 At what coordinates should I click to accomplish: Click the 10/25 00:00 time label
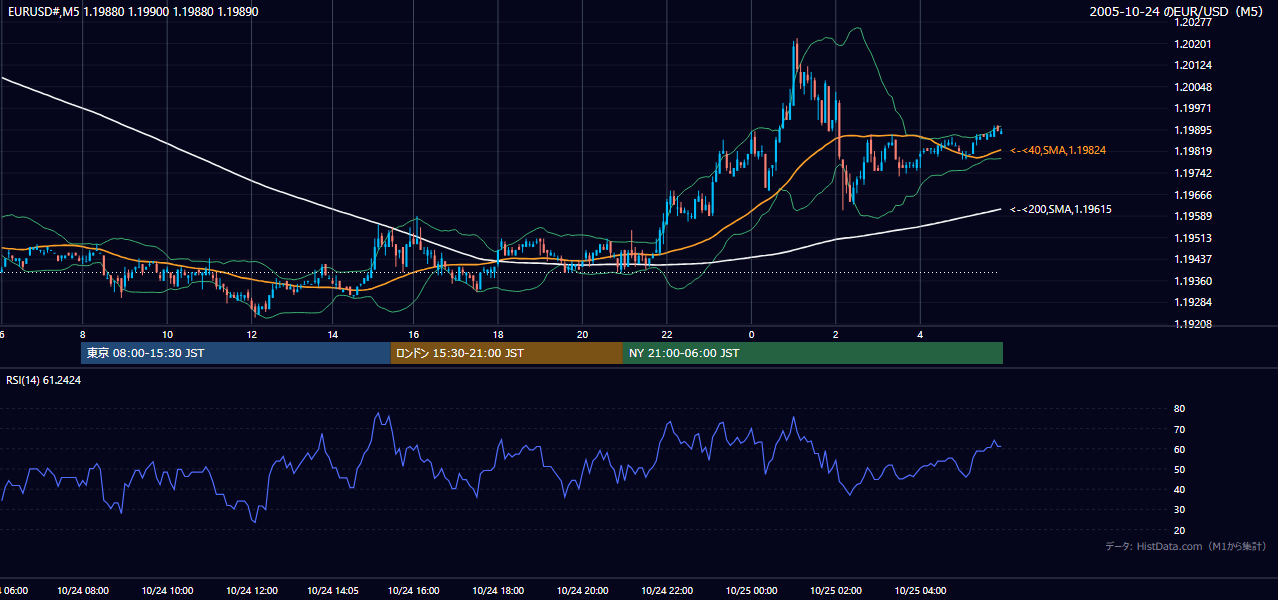click(752, 590)
